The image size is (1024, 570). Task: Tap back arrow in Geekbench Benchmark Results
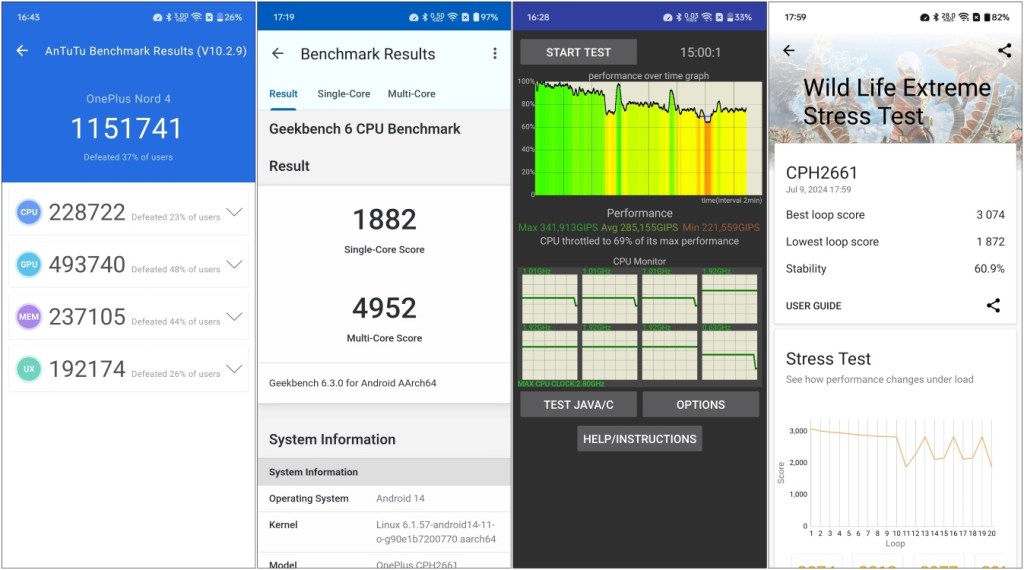click(x=278, y=54)
